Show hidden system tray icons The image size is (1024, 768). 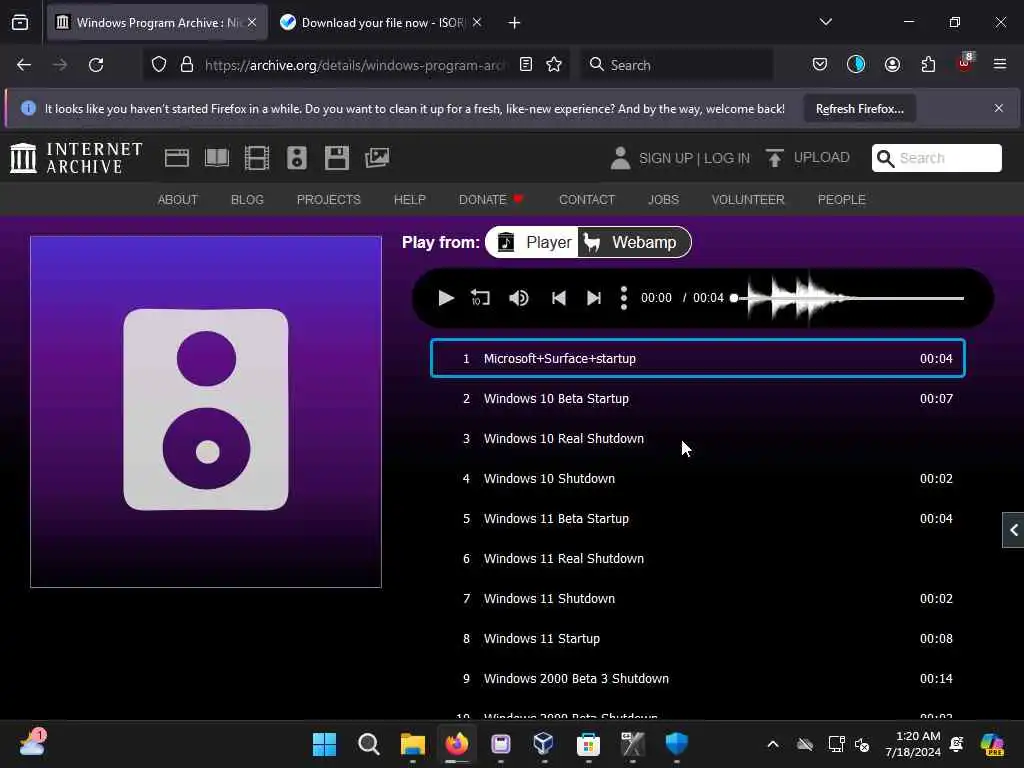point(773,744)
